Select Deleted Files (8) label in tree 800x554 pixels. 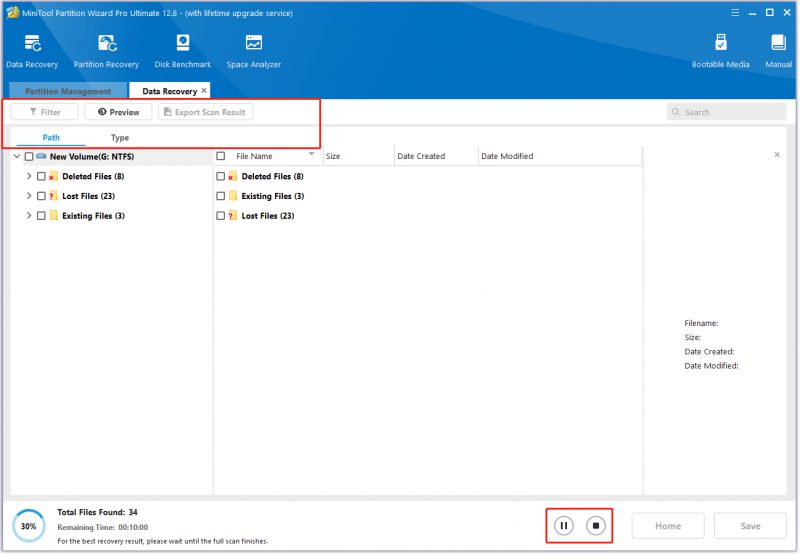click(93, 177)
